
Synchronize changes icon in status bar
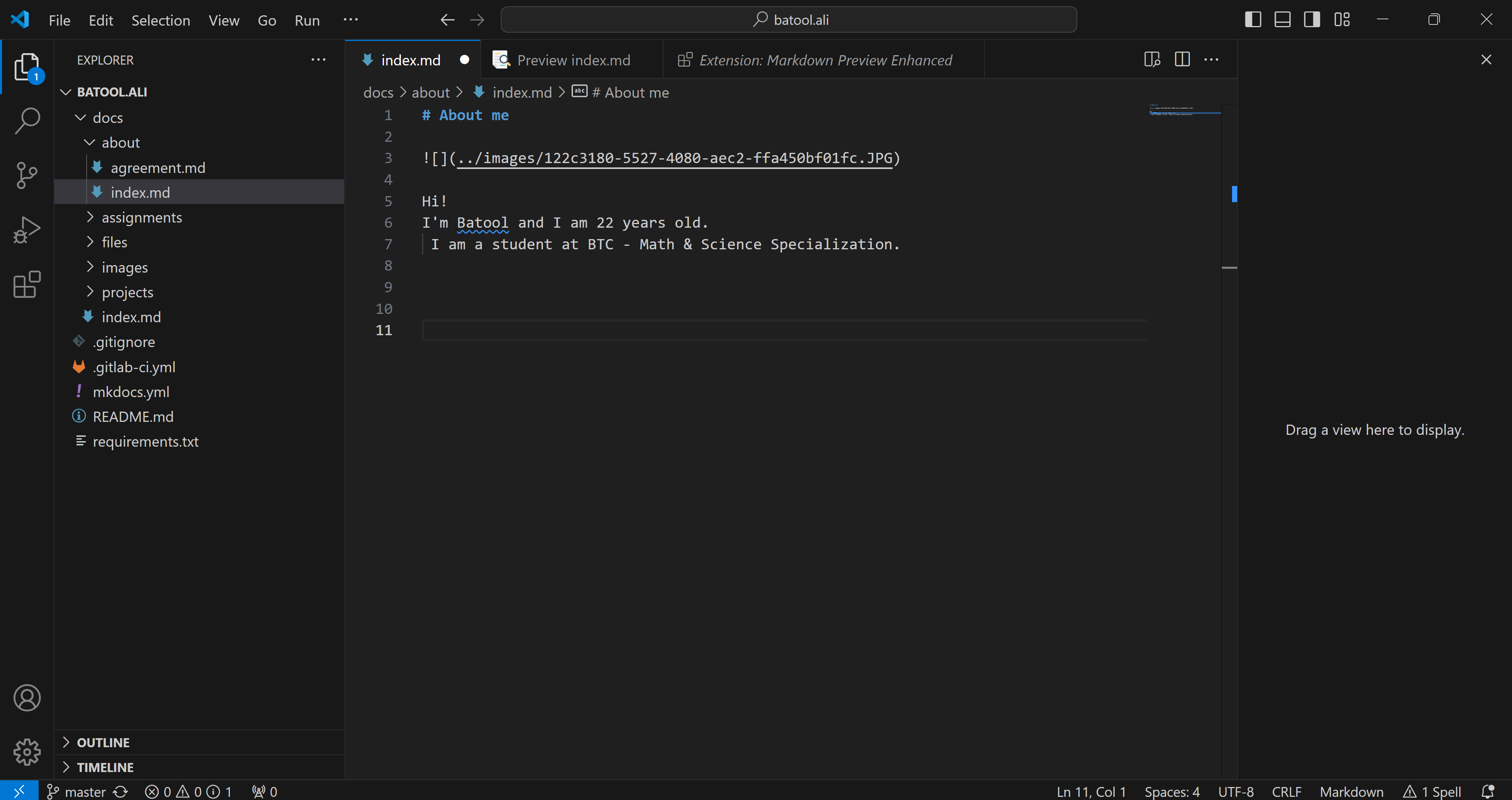coord(120,792)
